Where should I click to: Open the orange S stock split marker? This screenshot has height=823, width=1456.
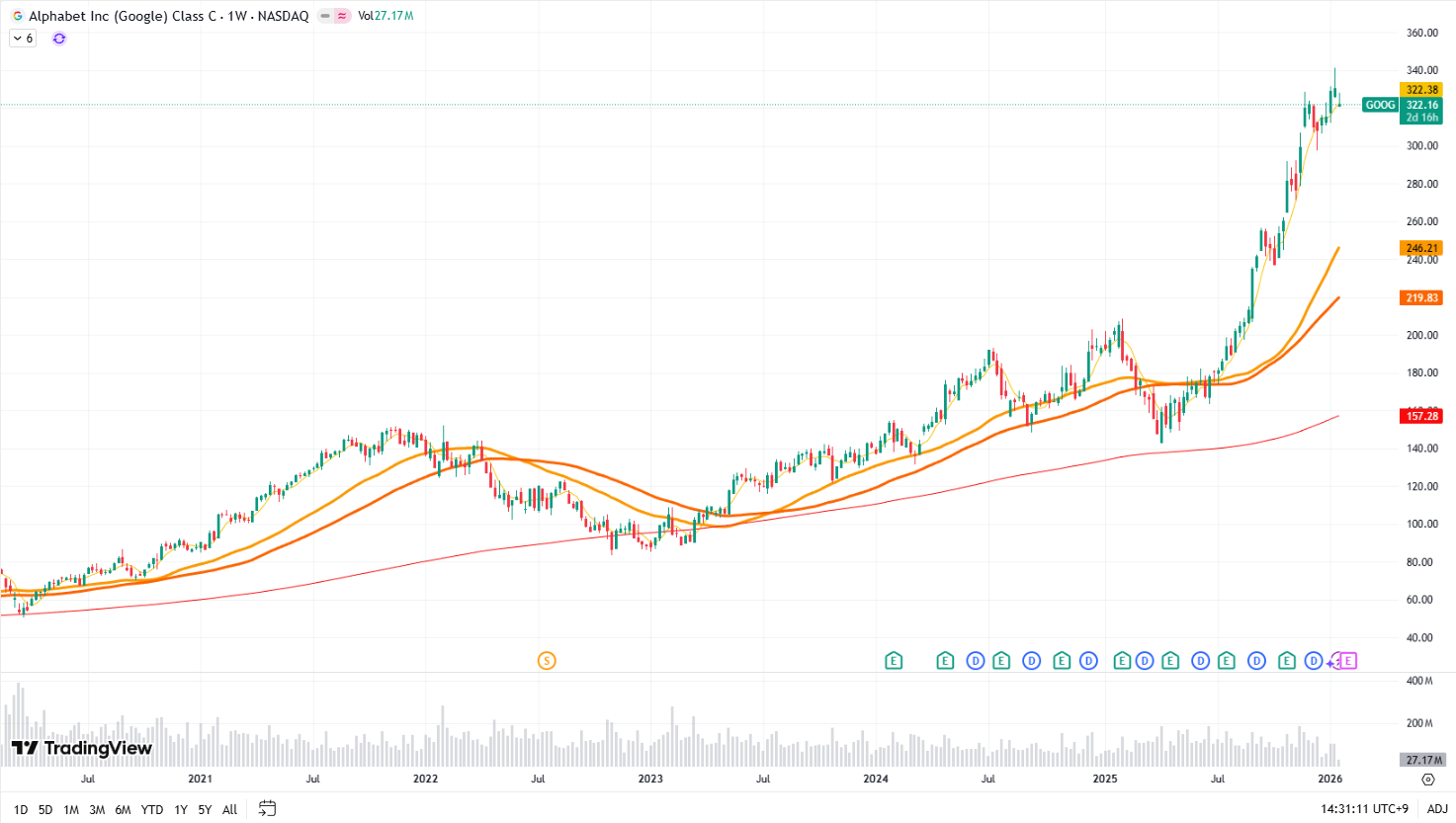point(547,661)
